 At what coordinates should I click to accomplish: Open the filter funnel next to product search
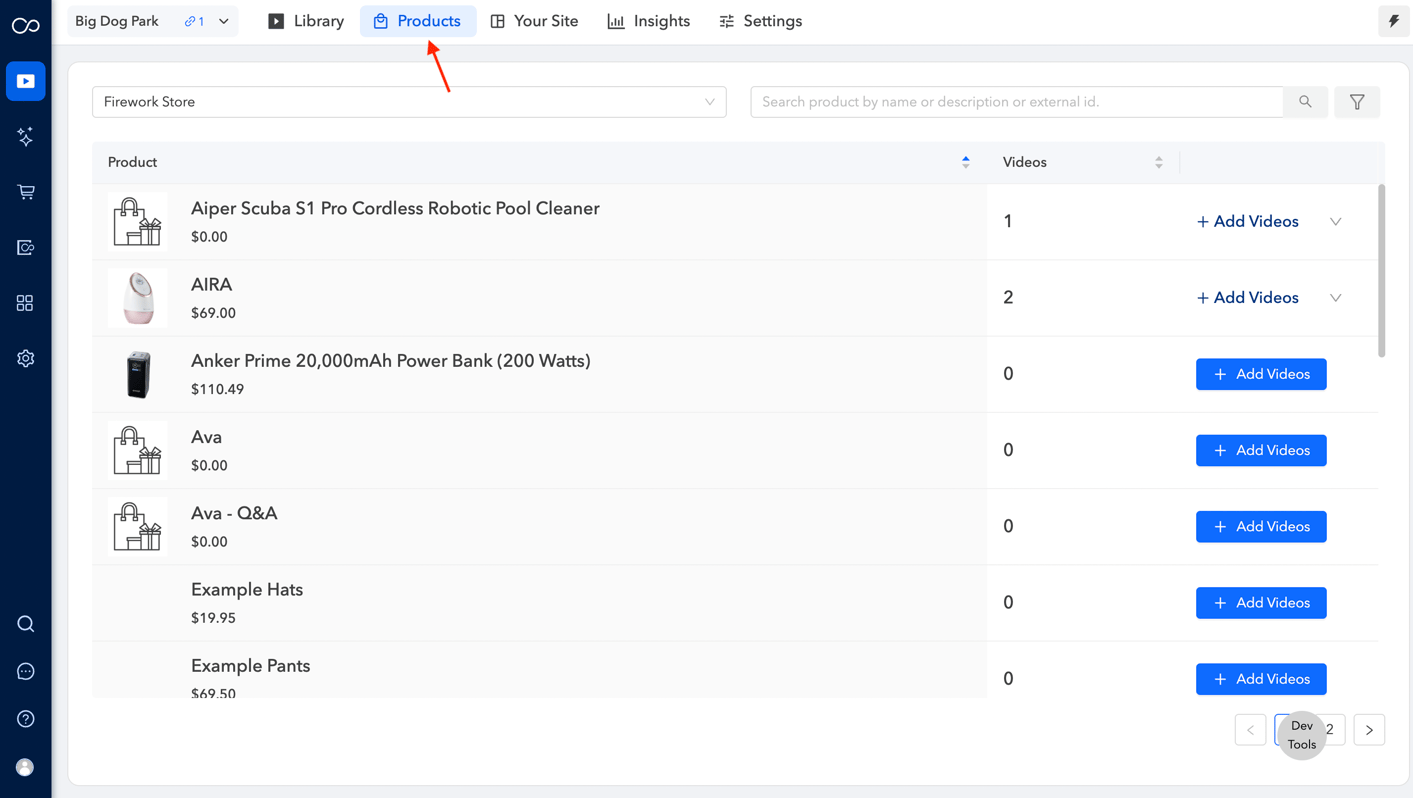click(1356, 101)
